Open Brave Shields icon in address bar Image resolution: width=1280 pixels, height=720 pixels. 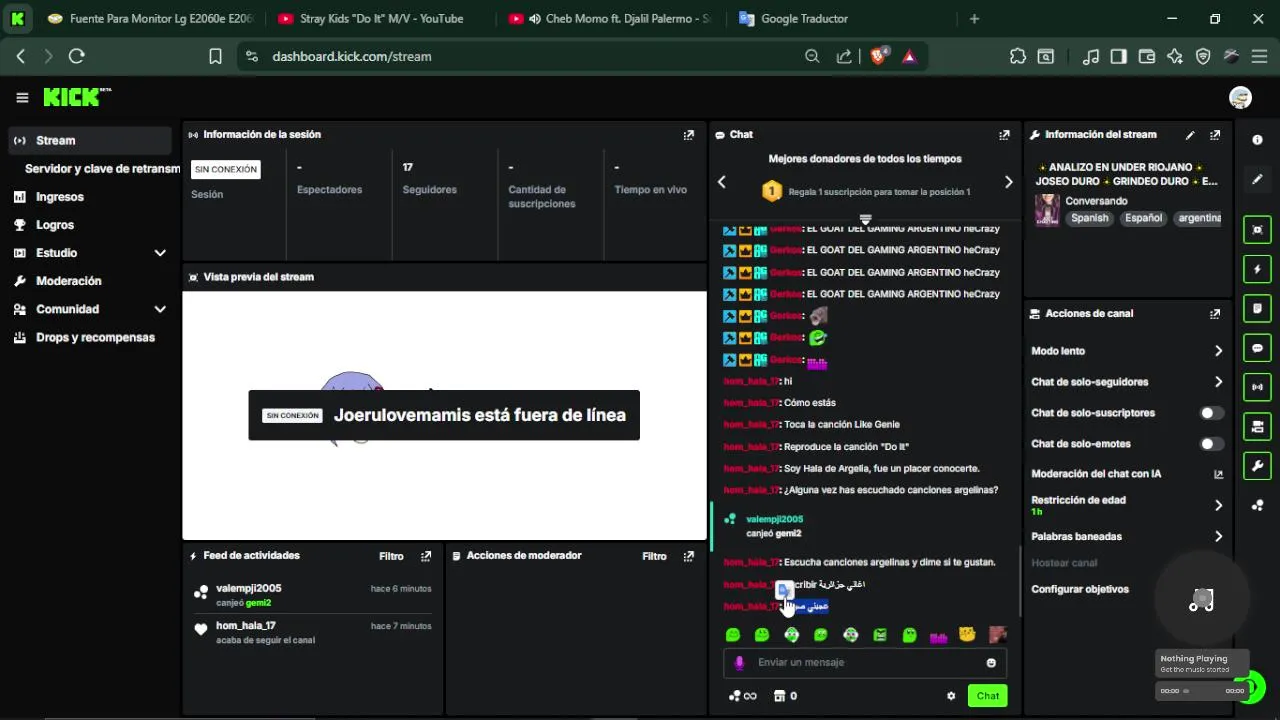878,57
